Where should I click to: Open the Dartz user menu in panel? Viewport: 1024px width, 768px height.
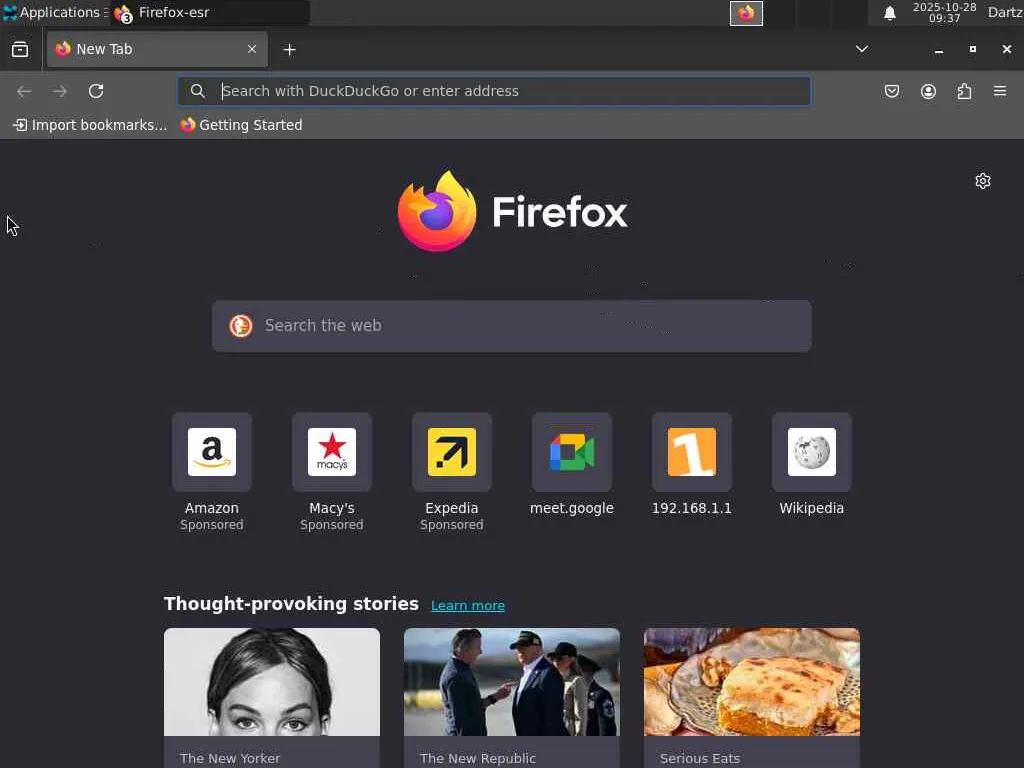(x=1005, y=12)
